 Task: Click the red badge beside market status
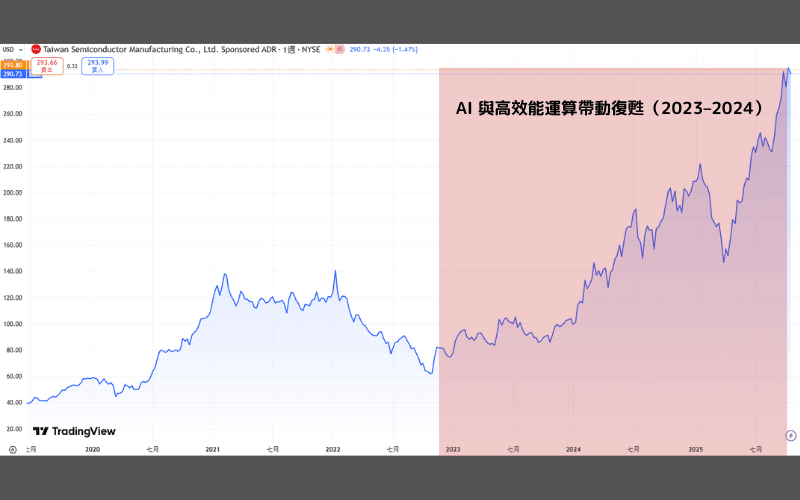point(340,49)
